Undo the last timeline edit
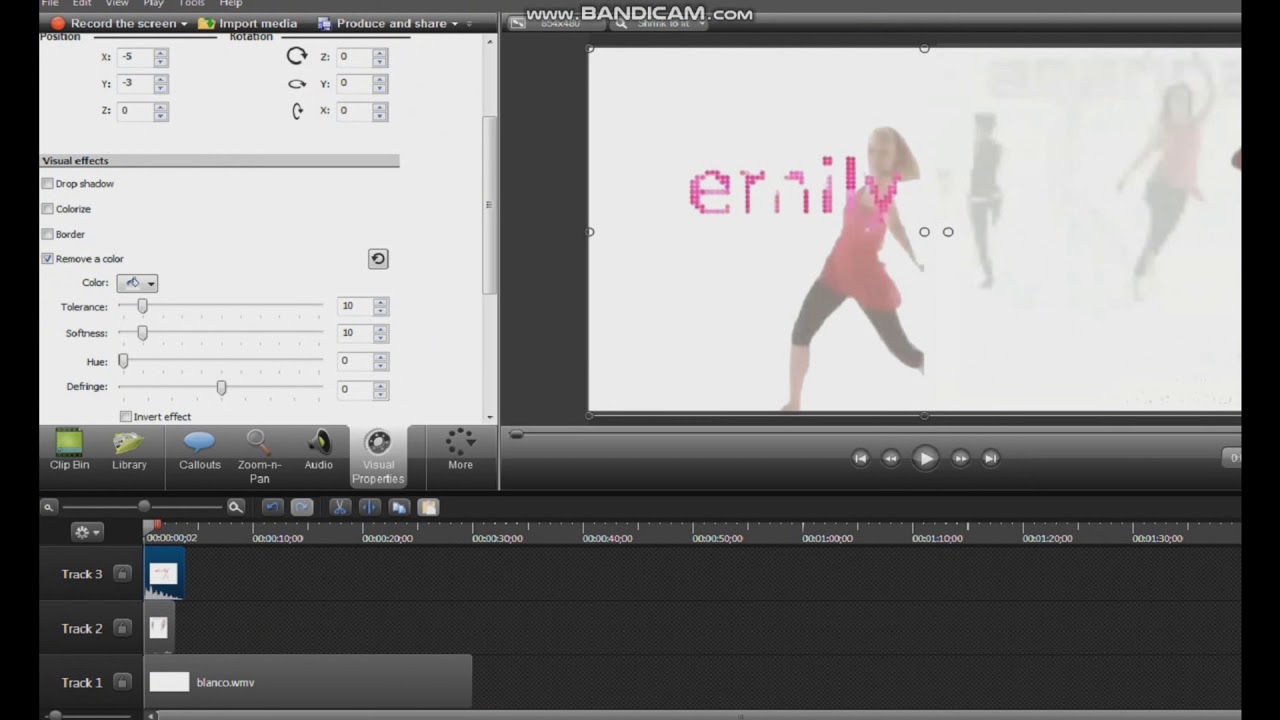 272,507
